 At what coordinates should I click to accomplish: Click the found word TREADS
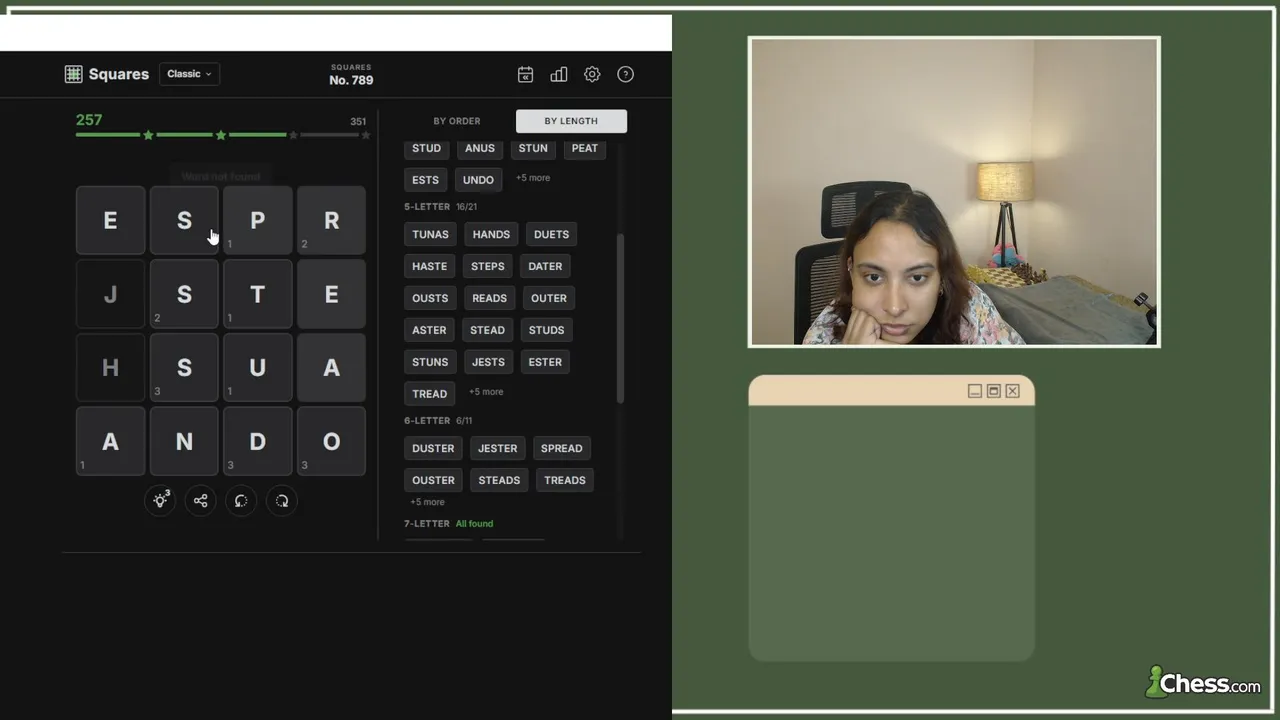(565, 480)
